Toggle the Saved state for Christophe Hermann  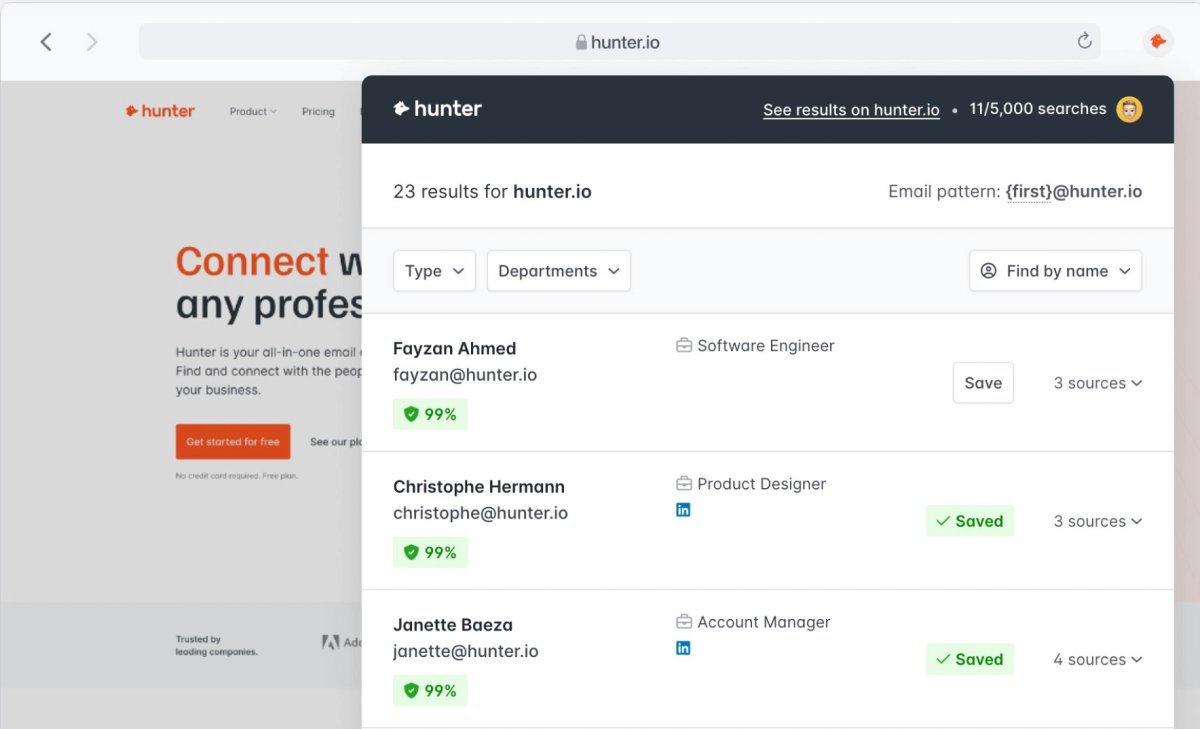(x=970, y=521)
